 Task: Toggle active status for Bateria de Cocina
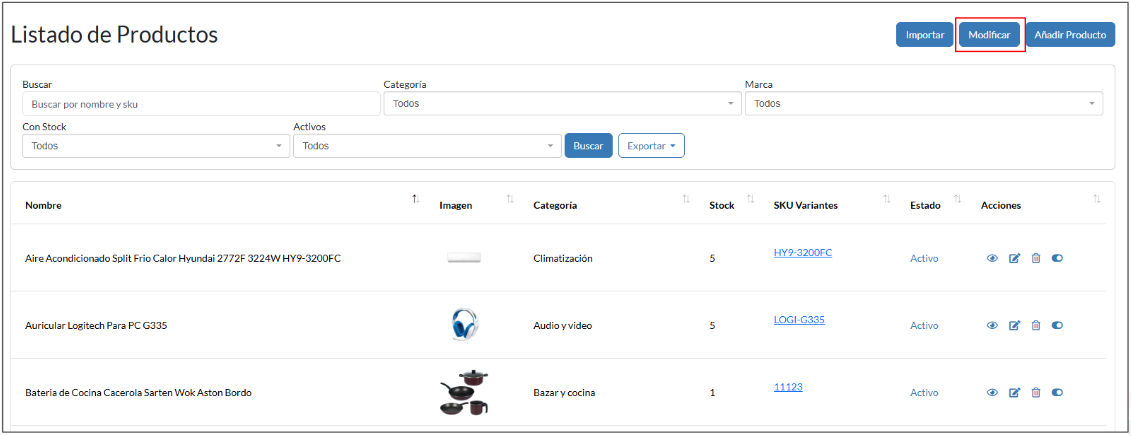tap(1058, 393)
